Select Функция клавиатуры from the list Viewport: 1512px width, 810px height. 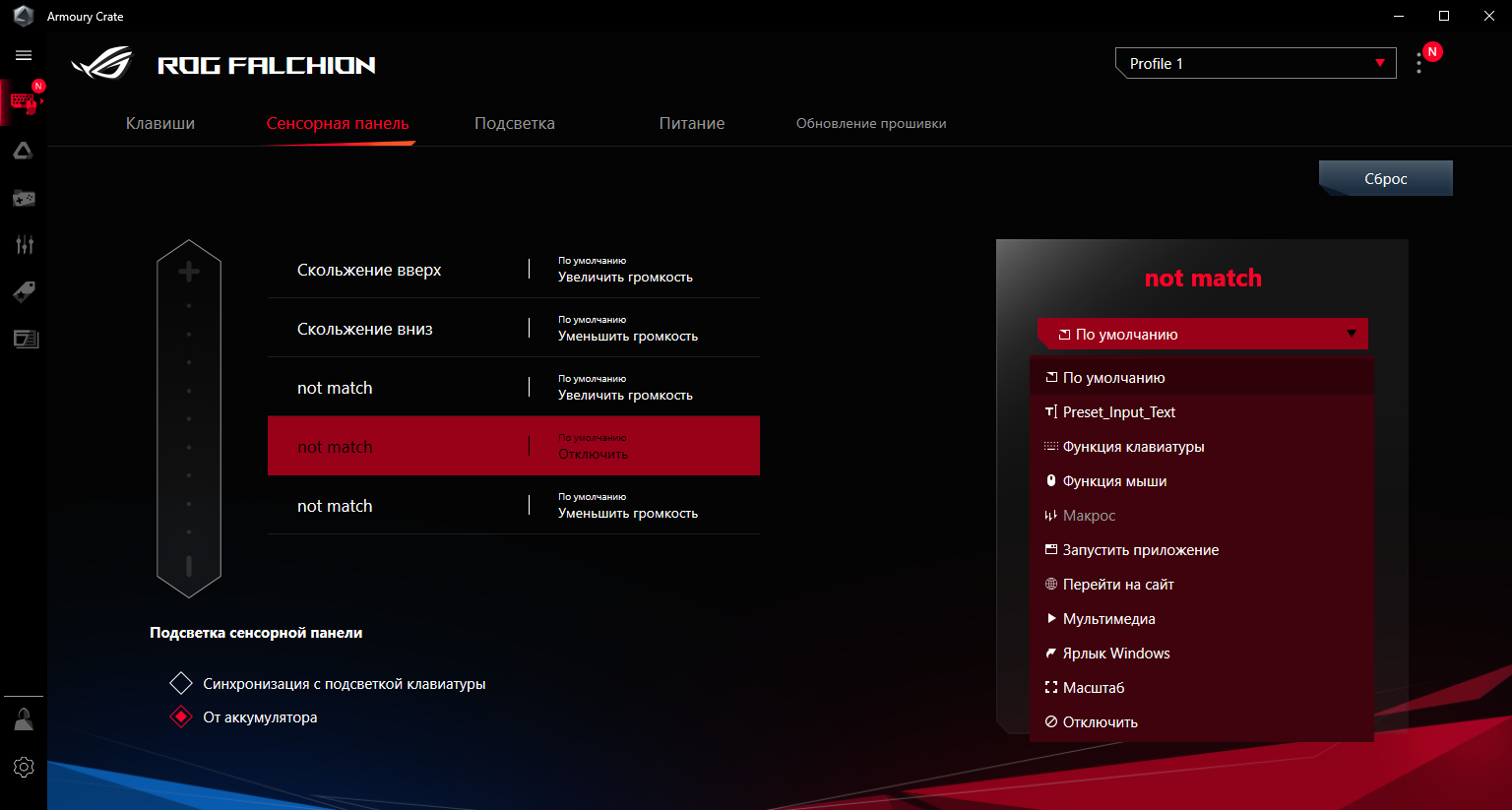1201,446
